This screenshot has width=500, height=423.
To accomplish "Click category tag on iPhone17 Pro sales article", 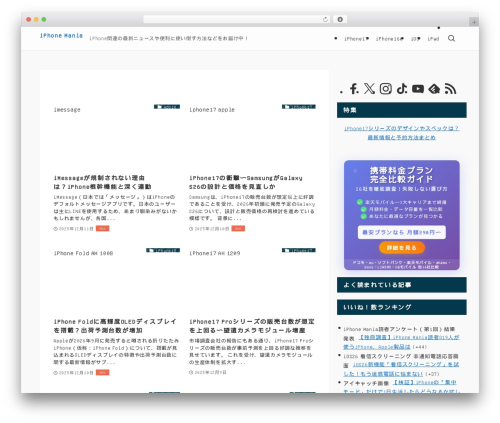I will 299,250.
